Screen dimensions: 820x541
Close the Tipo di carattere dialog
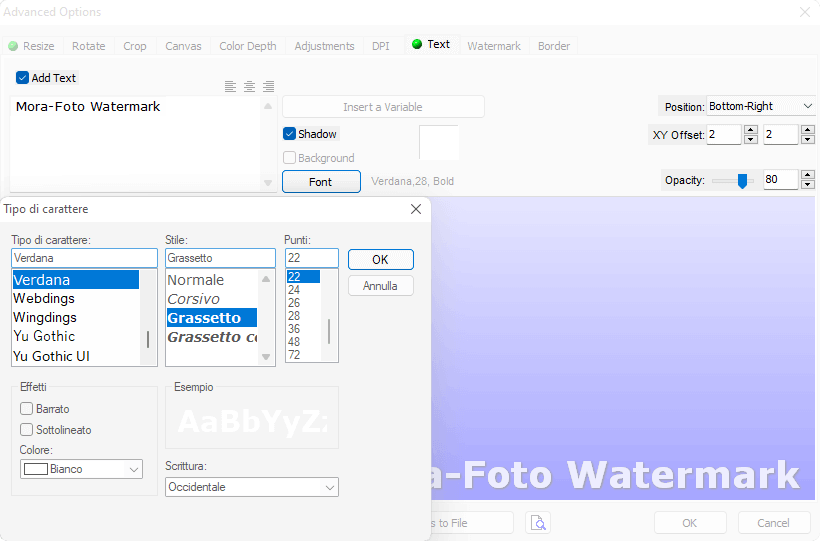click(x=416, y=209)
